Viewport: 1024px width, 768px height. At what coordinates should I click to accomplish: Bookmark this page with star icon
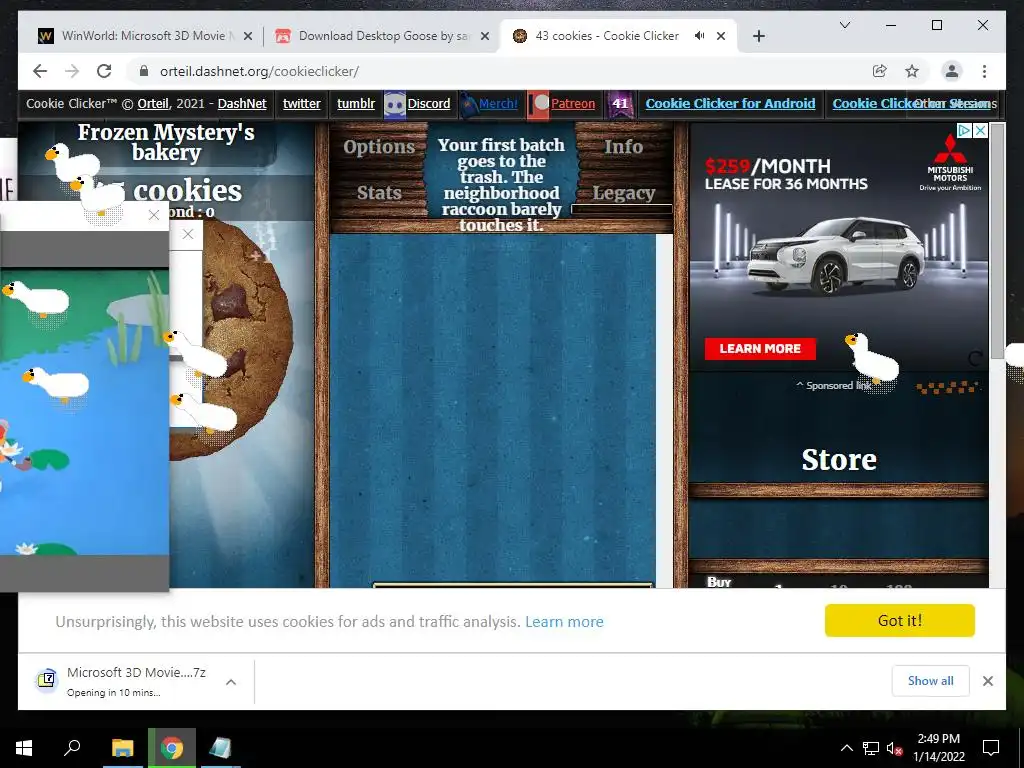912,71
